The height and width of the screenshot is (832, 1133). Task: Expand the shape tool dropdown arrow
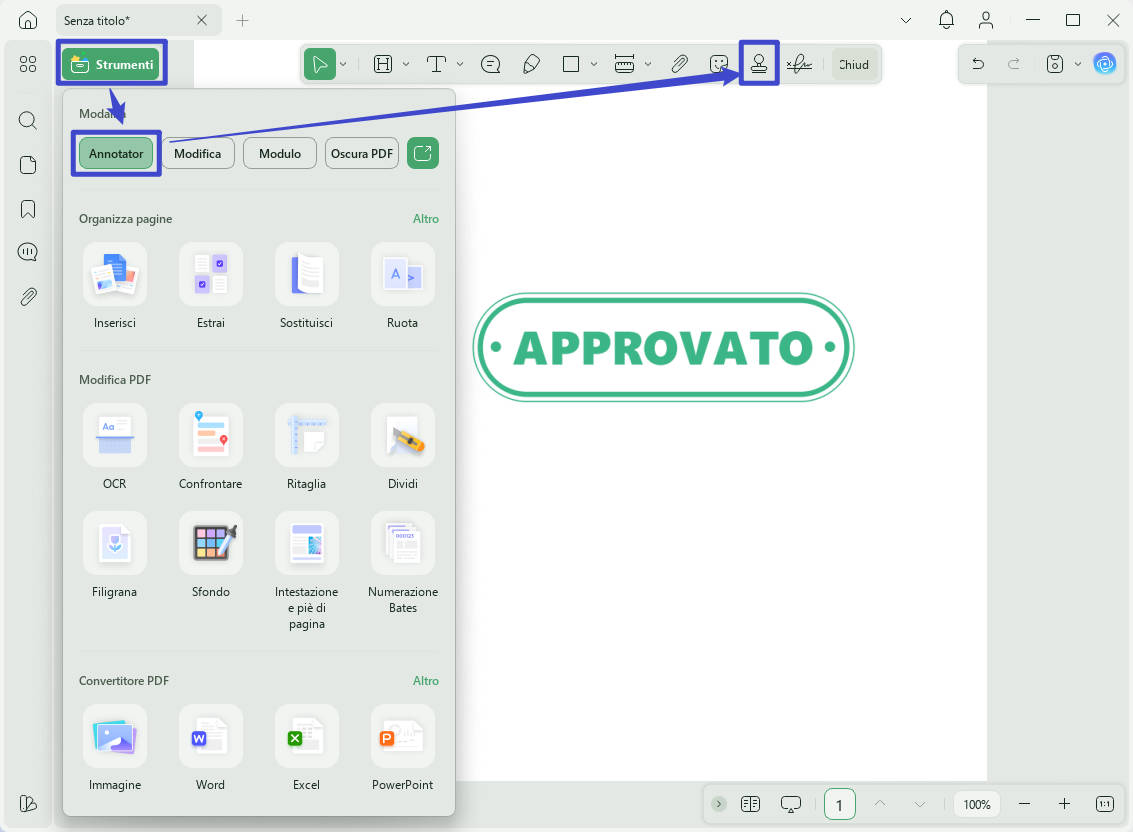(594, 64)
